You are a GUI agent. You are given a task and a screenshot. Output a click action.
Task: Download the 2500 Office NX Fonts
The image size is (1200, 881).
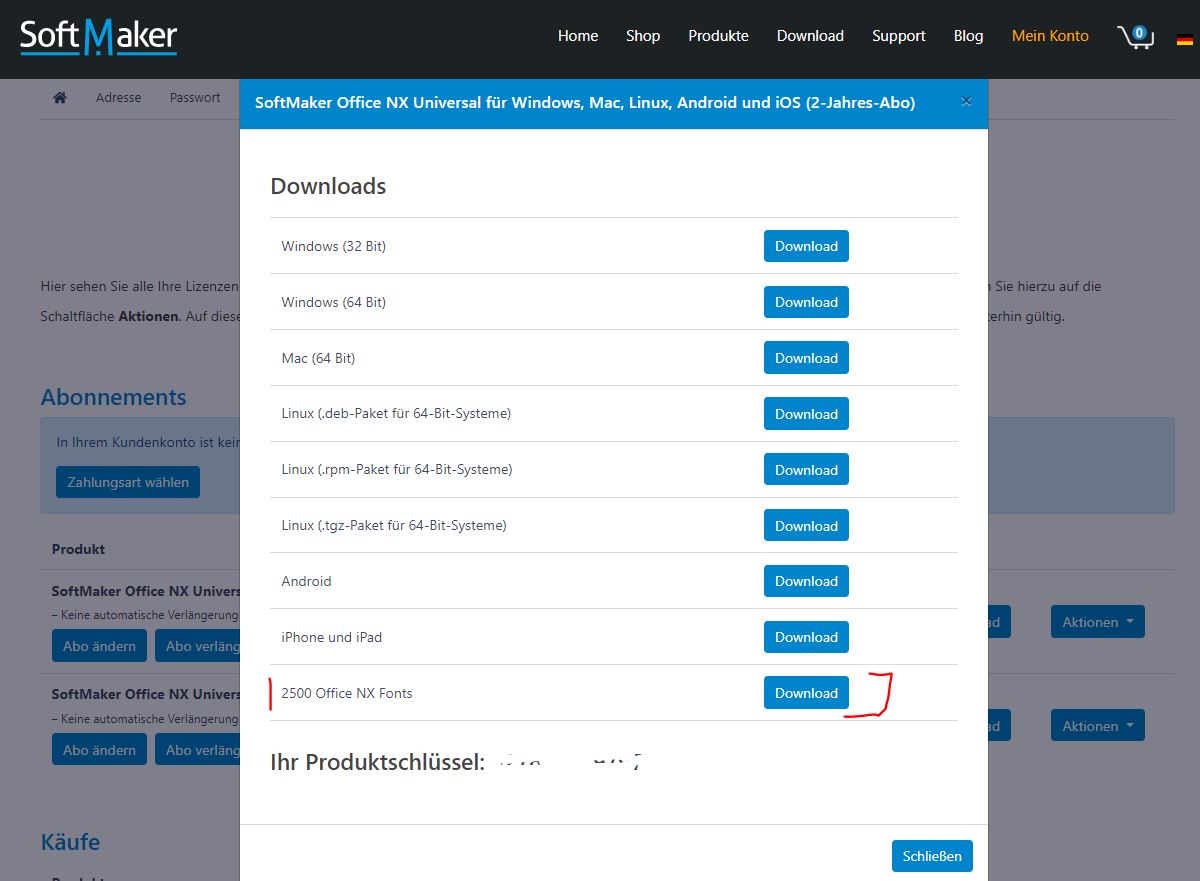pos(806,693)
